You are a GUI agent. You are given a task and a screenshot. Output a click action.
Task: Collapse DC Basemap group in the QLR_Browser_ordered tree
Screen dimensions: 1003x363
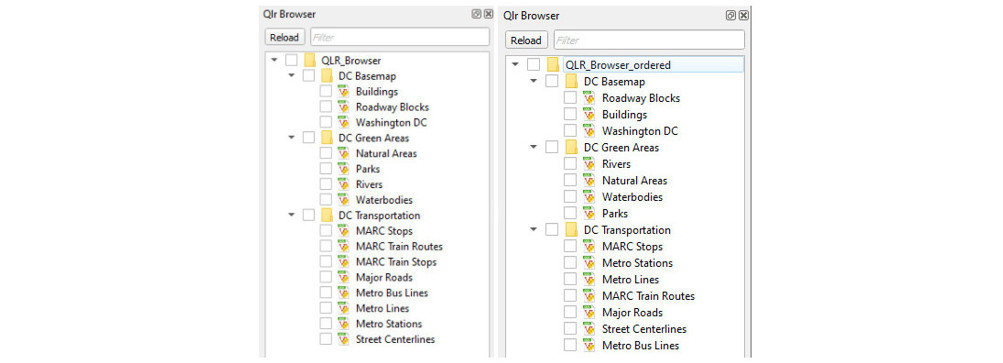[533, 81]
